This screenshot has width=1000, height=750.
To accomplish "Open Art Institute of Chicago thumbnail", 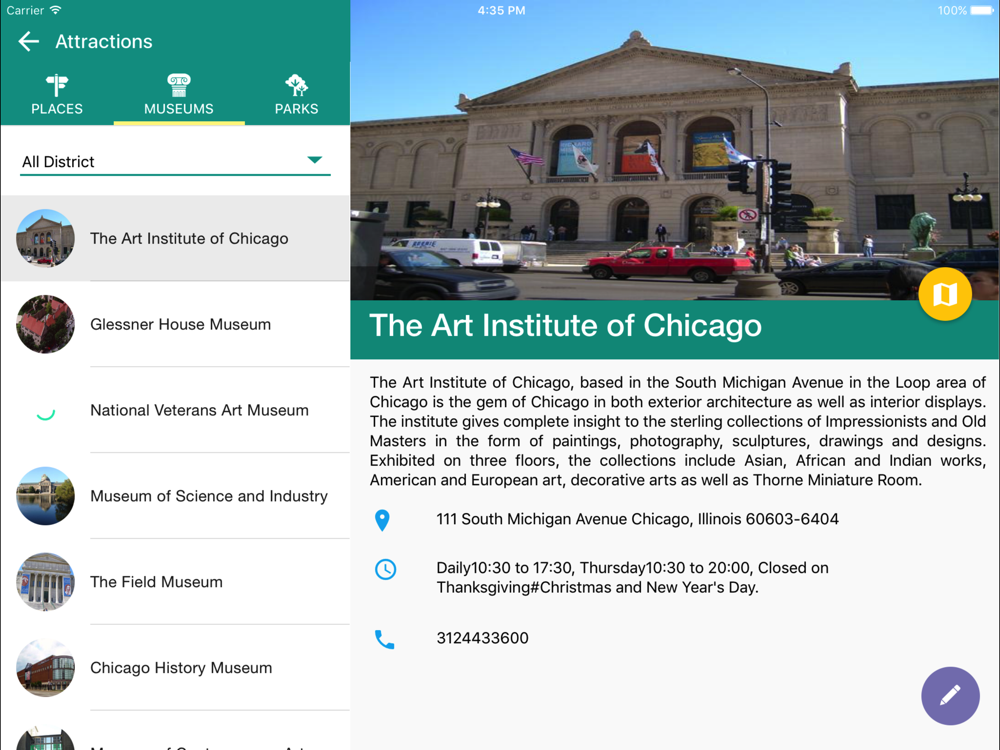I will click(45, 238).
